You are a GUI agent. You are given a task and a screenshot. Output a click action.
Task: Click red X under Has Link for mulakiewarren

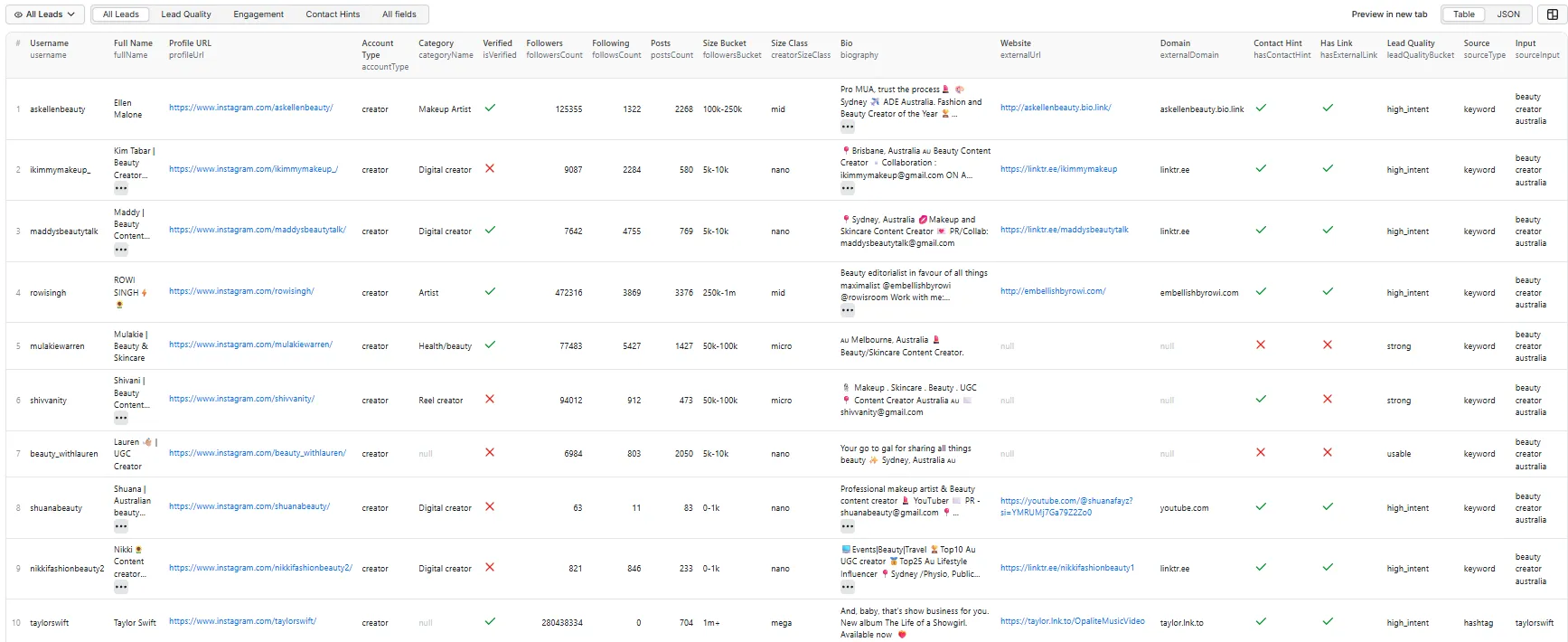tap(1328, 345)
